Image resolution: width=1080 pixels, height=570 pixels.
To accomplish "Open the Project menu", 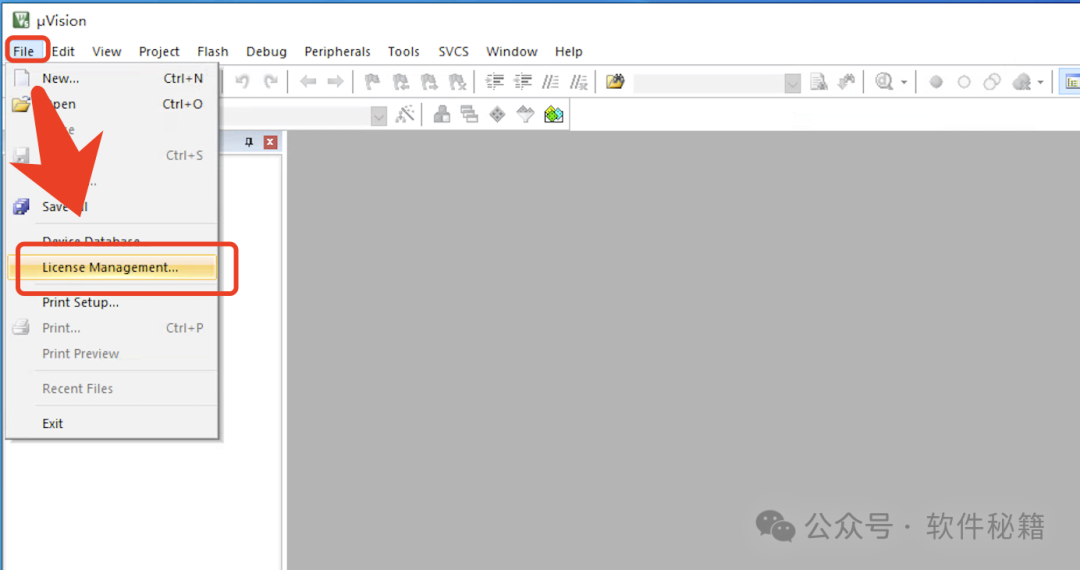I will point(159,51).
